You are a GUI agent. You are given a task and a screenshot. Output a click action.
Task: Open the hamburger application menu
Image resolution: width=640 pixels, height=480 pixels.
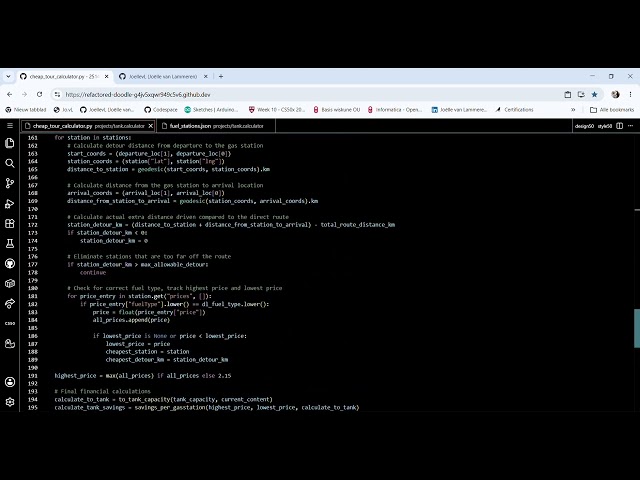(10, 126)
